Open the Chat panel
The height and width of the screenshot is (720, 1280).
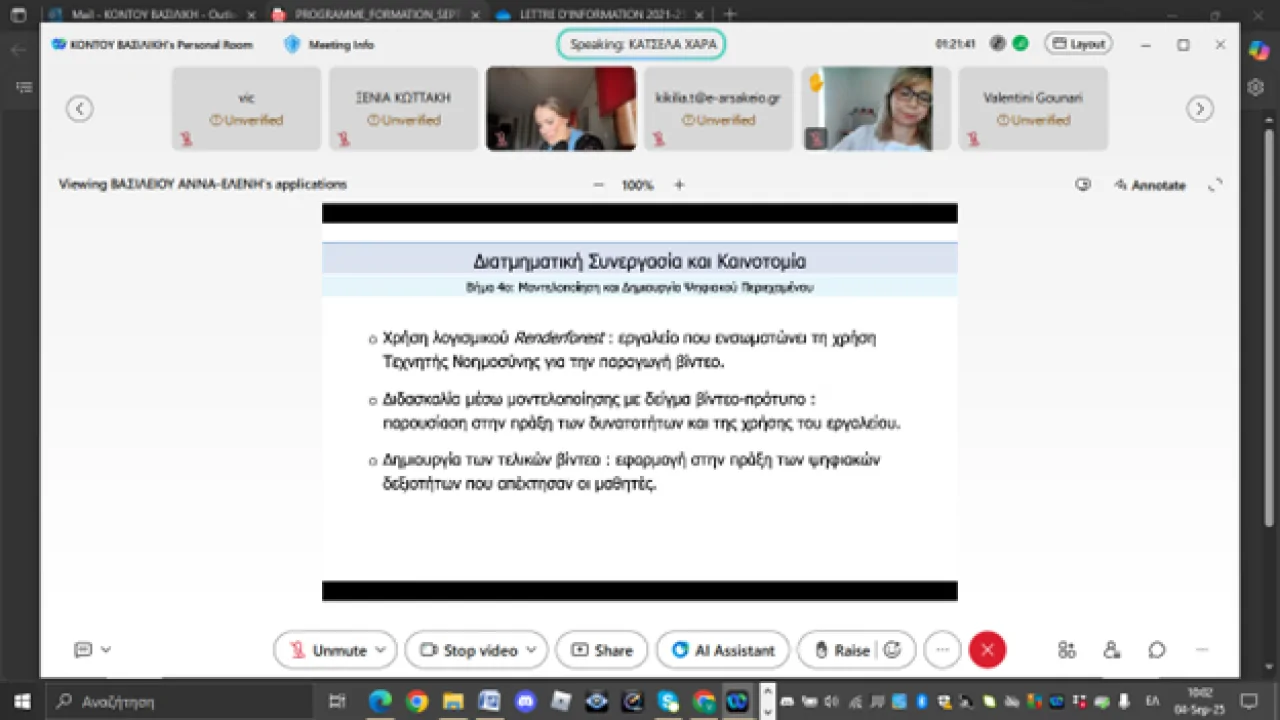pyautogui.click(x=1157, y=650)
